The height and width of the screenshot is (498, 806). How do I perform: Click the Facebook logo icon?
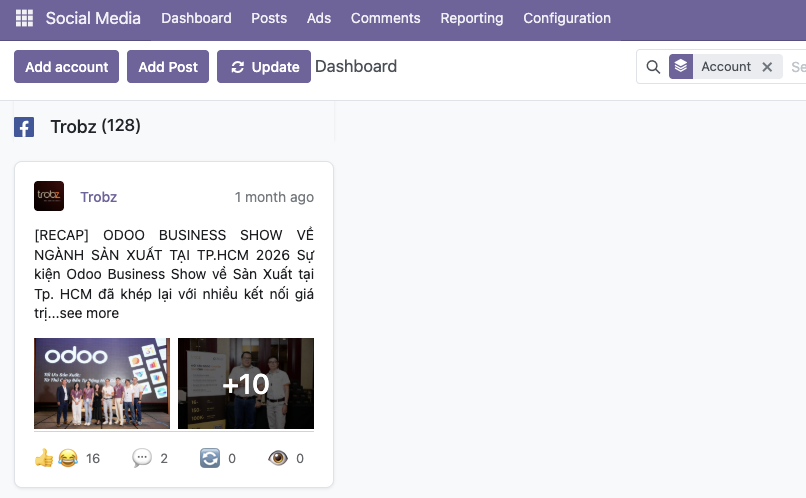(24, 127)
